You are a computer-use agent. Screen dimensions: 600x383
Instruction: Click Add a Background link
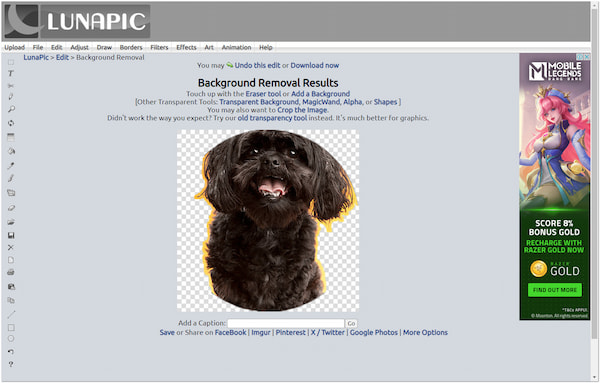[x=320, y=94]
